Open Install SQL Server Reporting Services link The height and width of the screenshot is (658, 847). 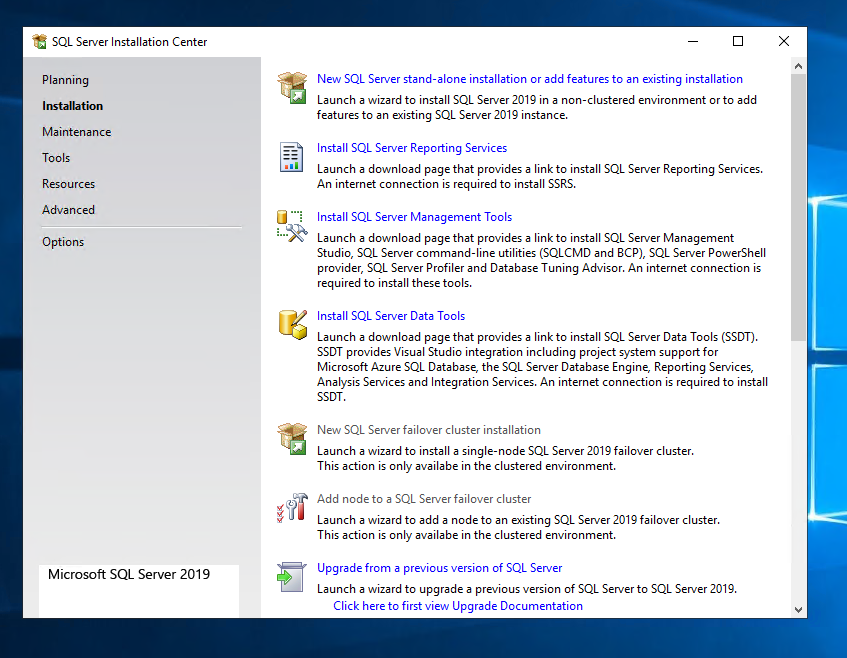[411, 148]
